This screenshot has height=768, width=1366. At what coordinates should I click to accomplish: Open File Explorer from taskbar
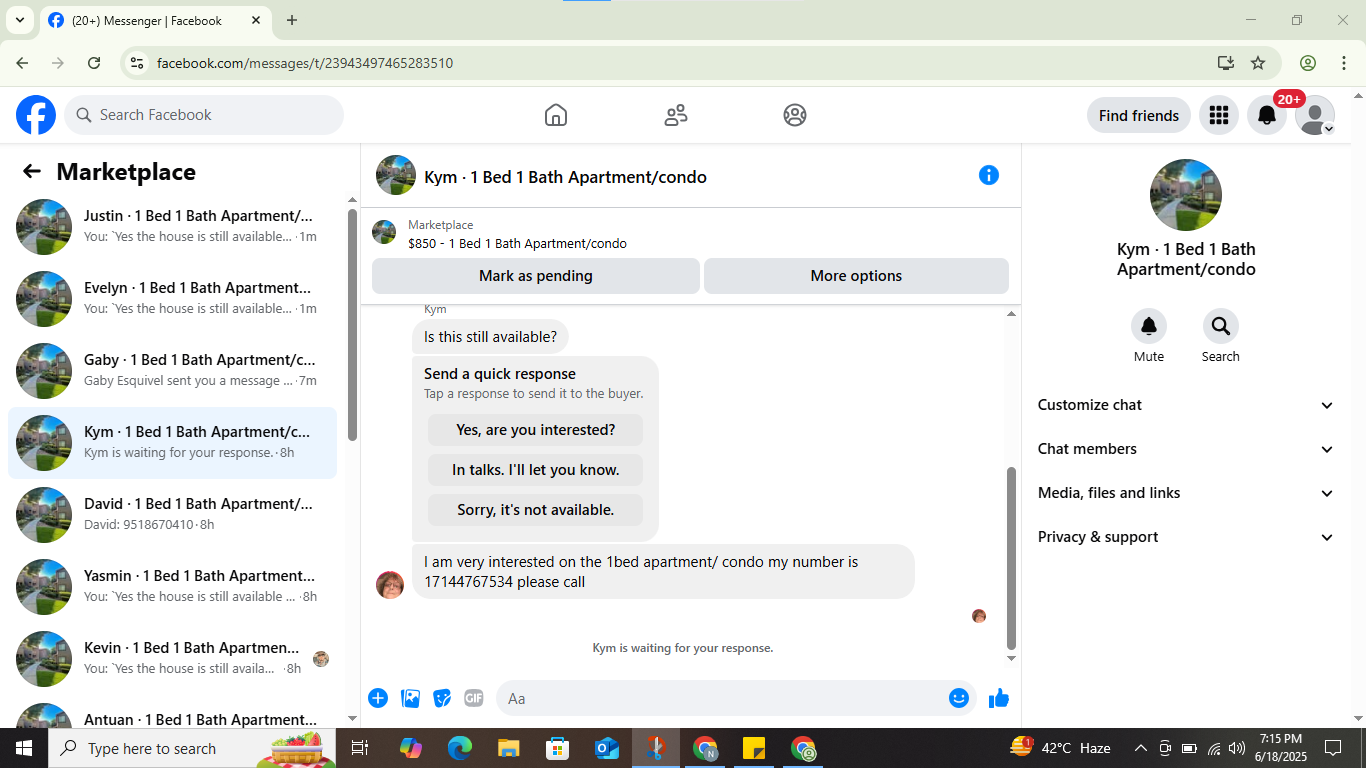pos(509,748)
